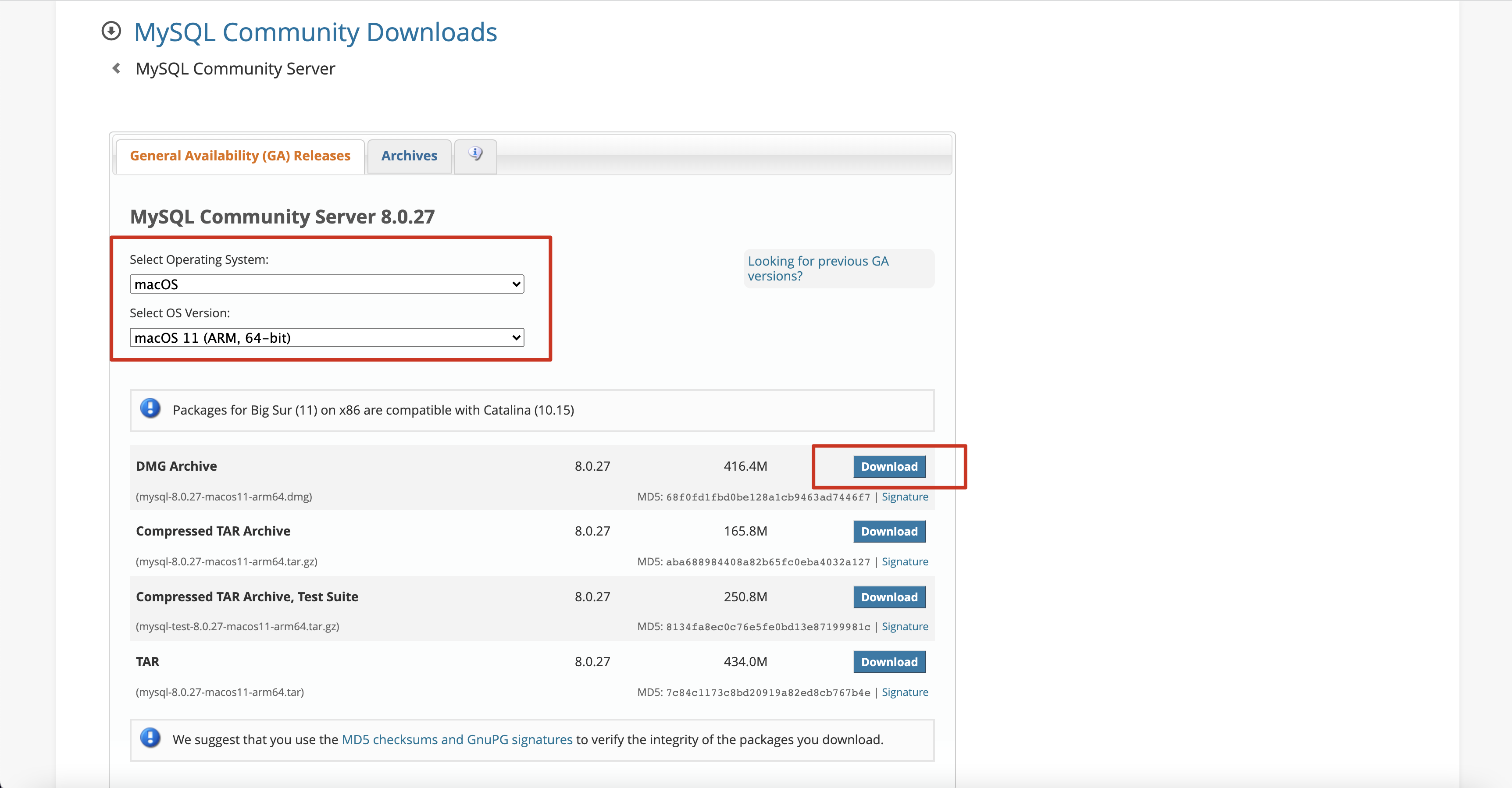
Task: Follow MD5 checksums and GnuPG signatures link
Action: 456,740
